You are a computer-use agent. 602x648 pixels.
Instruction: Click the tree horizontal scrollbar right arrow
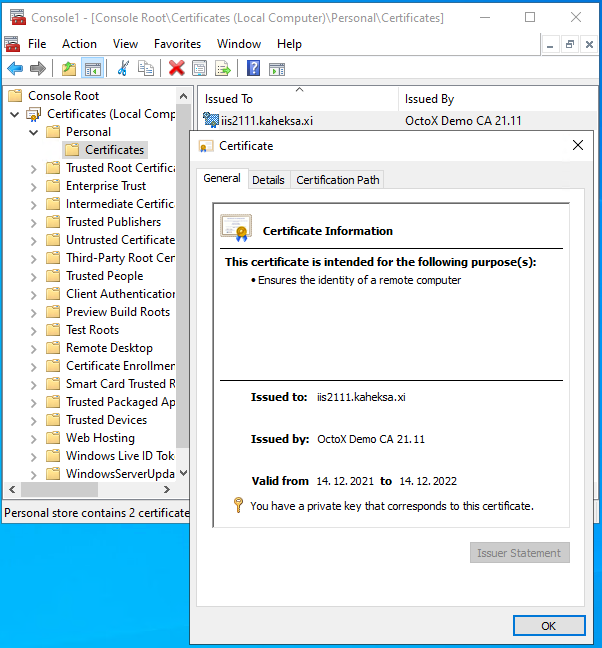point(167,490)
